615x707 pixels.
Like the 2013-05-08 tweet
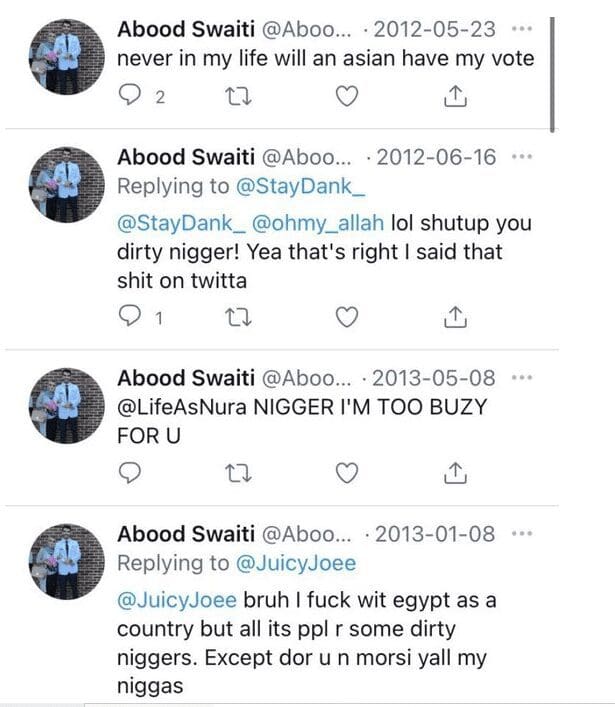[346, 472]
